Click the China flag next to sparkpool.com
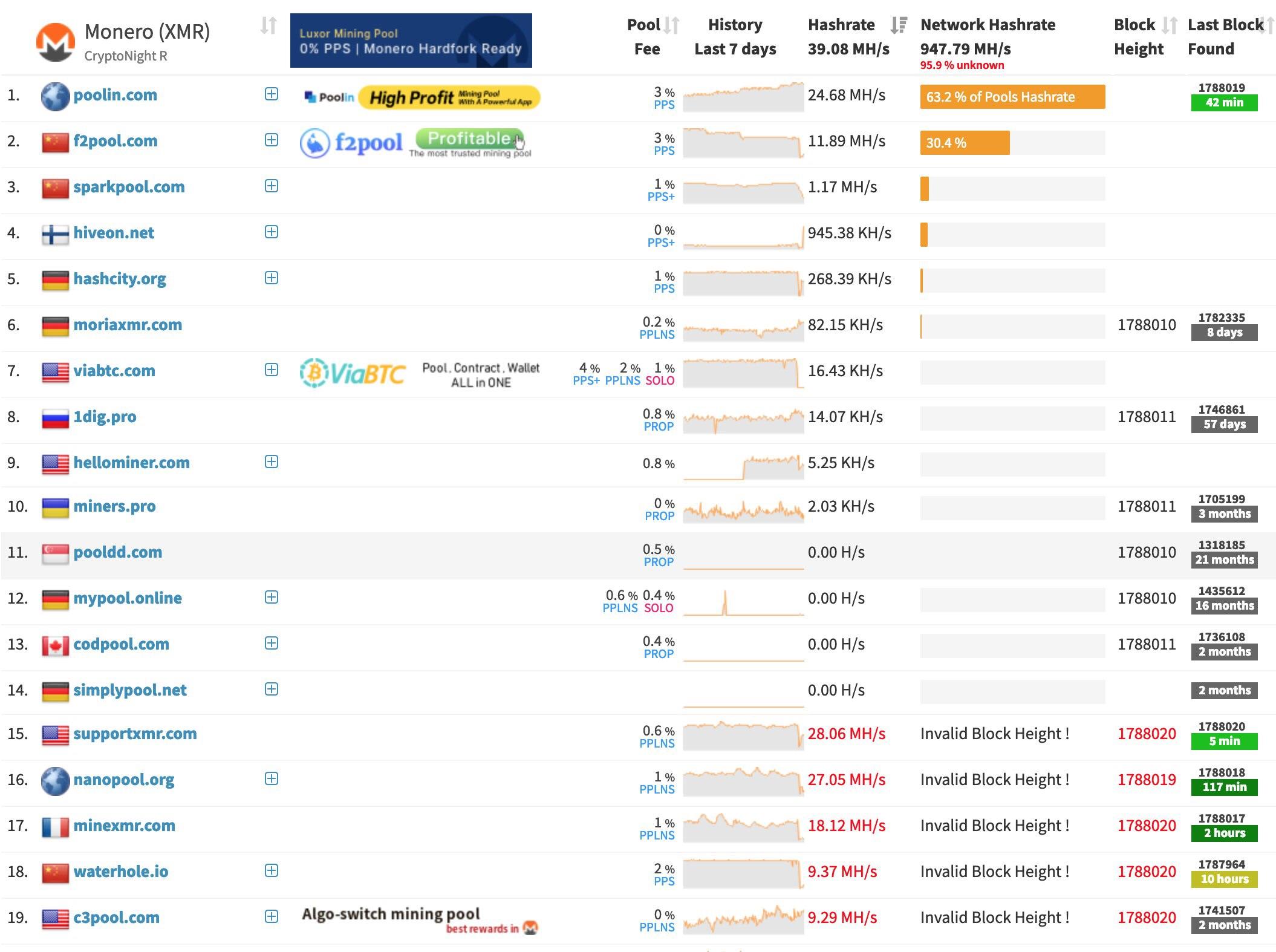The width and height of the screenshot is (1276, 952). pos(56,189)
